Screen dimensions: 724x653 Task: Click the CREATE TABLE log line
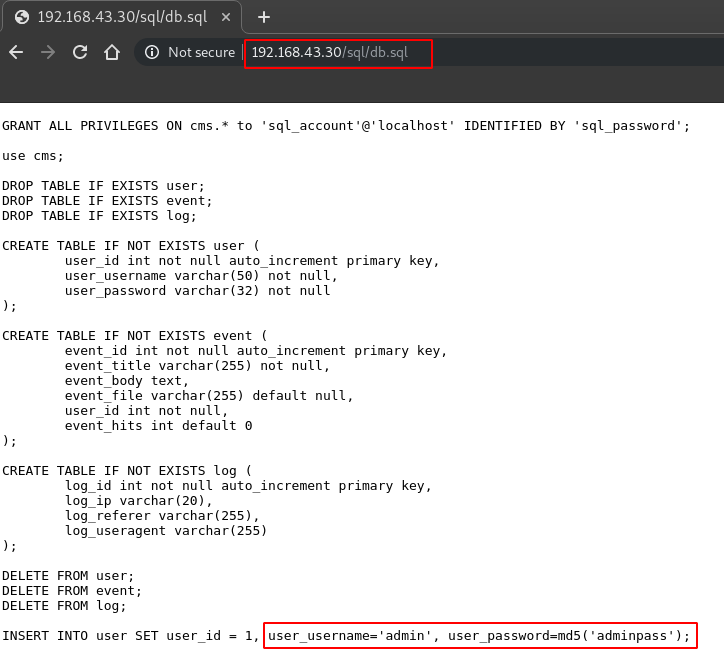(127, 470)
